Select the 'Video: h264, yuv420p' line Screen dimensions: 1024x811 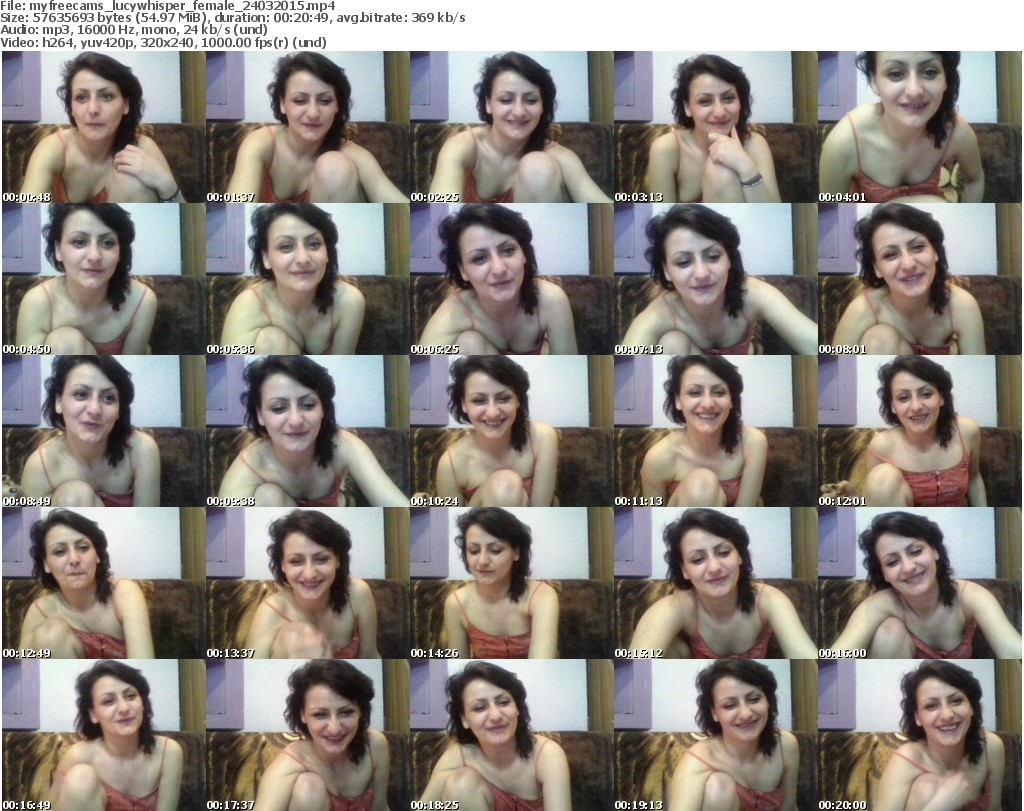tap(163, 42)
